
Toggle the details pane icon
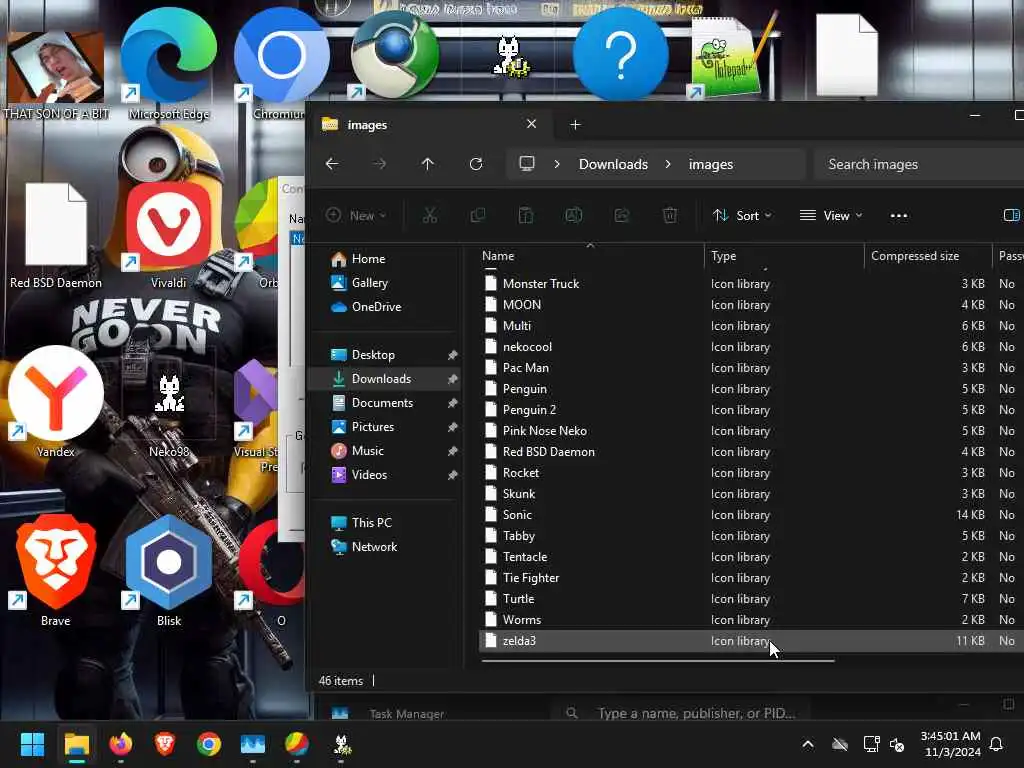tap(1012, 216)
